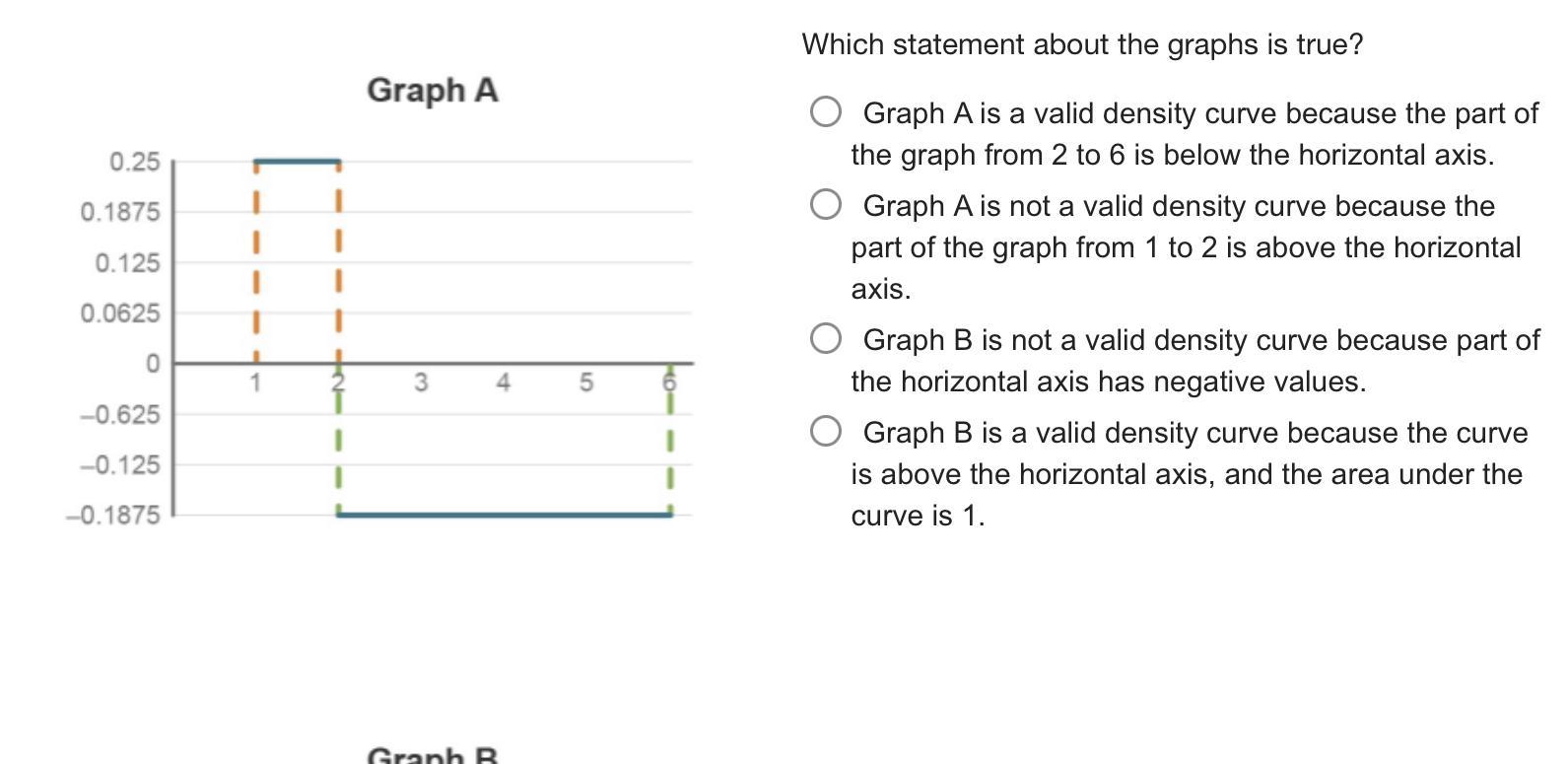Click the blue segment at -0.1875 in Graph A

point(505,514)
